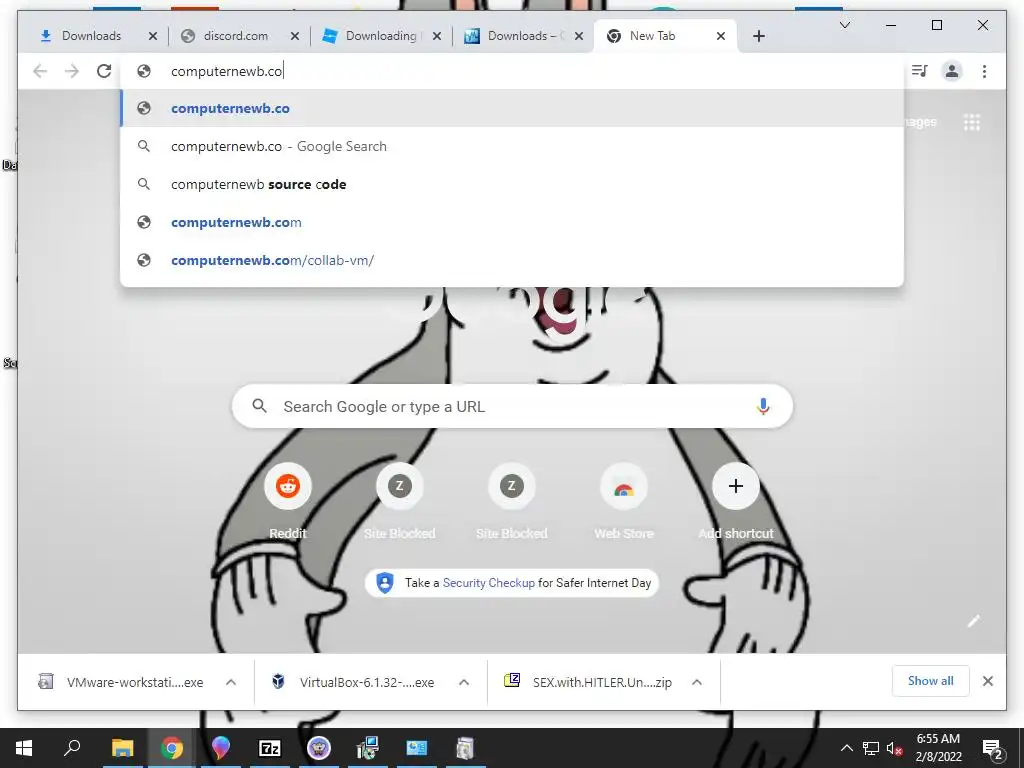Select computernewb.co URL suggestion
The width and height of the screenshot is (1024, 768).
tap(512, 108)
